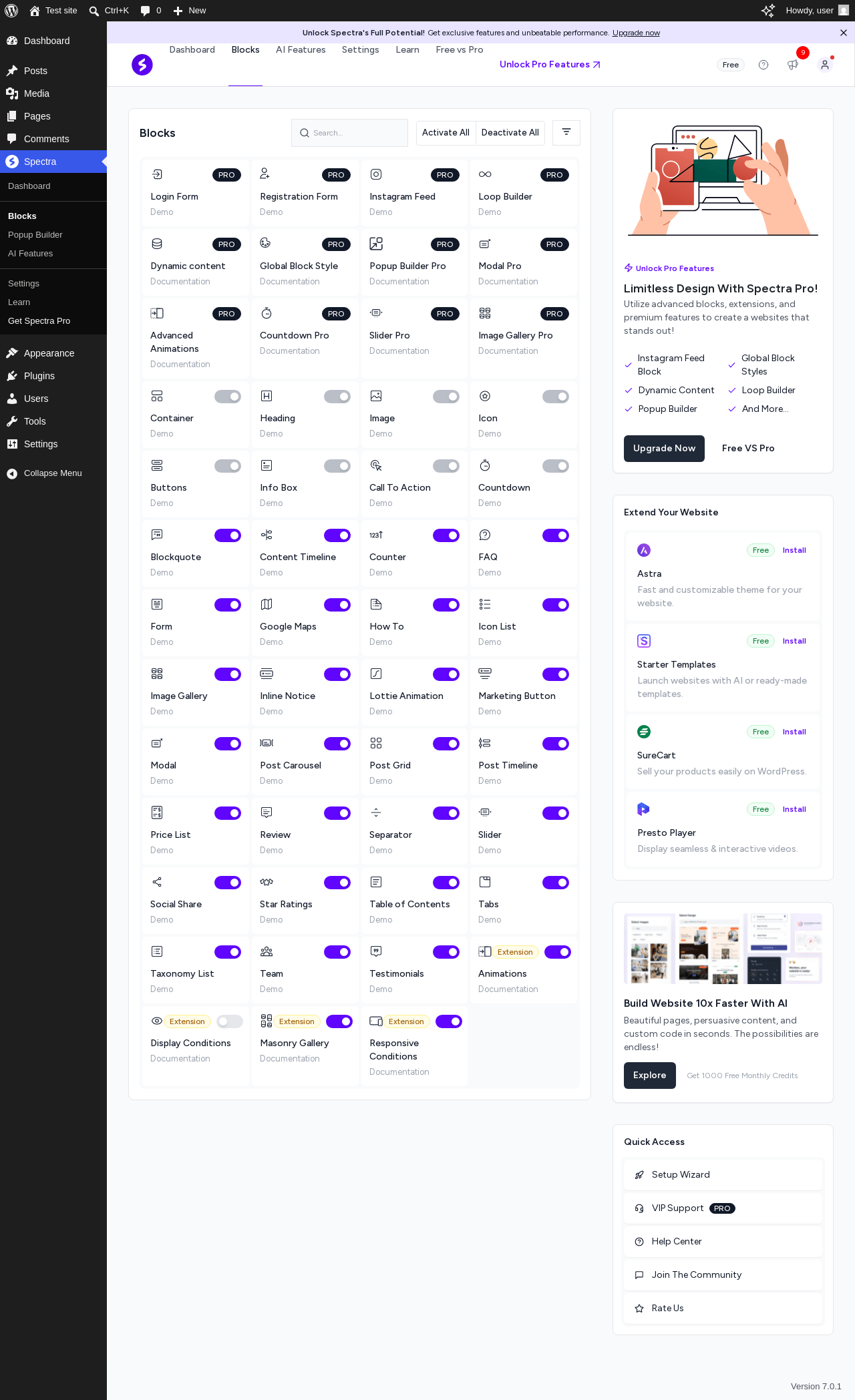Disable the Animations extension toggle
855x1400 pixels.
tap(558, 952)
